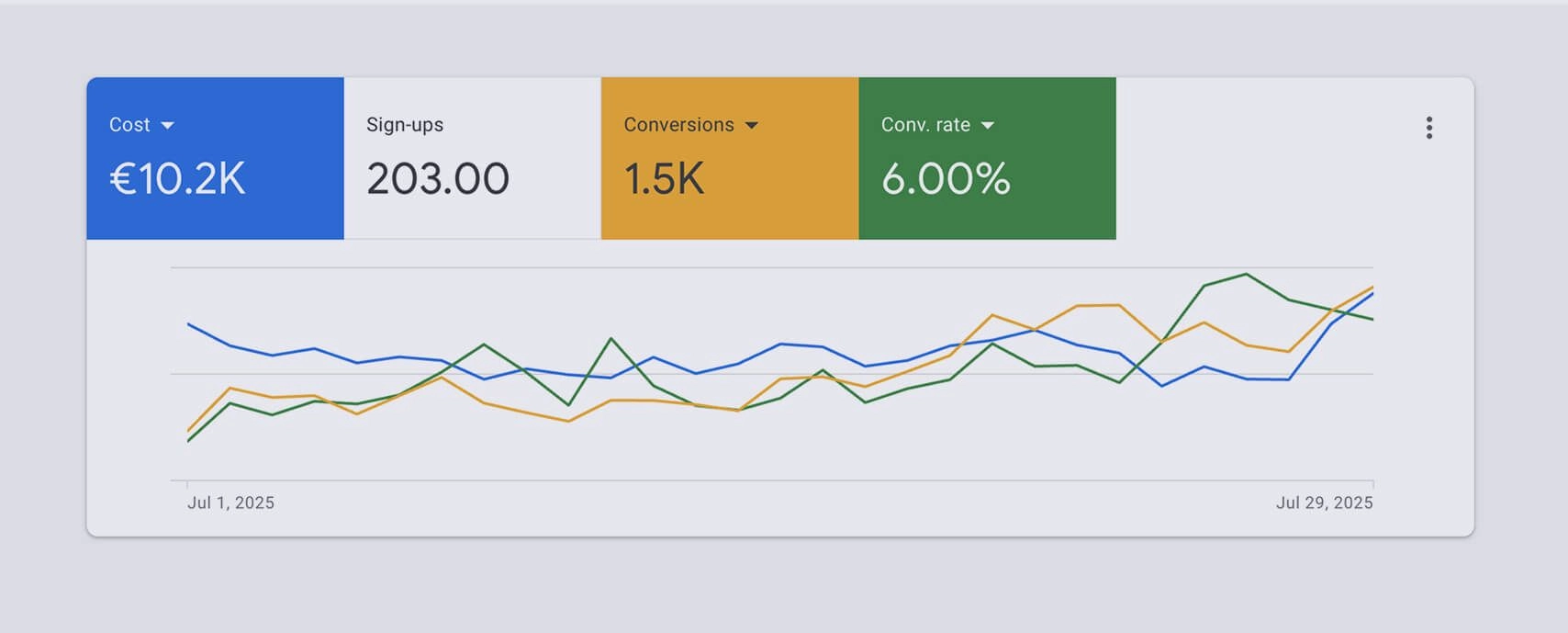Click the Jul 29, 2025 axis label
1568x633 pixels.
click(x=1324, y=503)
